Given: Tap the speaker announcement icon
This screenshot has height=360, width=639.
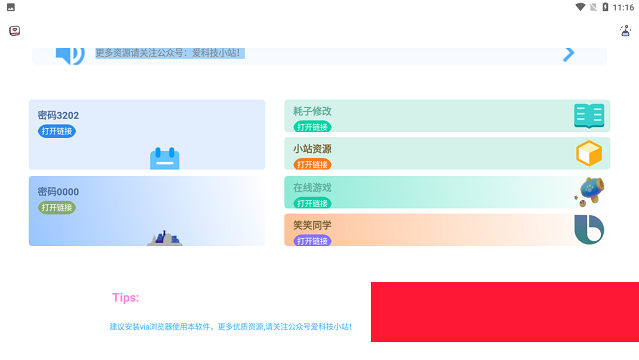Looking at the screenshot, I should coord(70,55).
